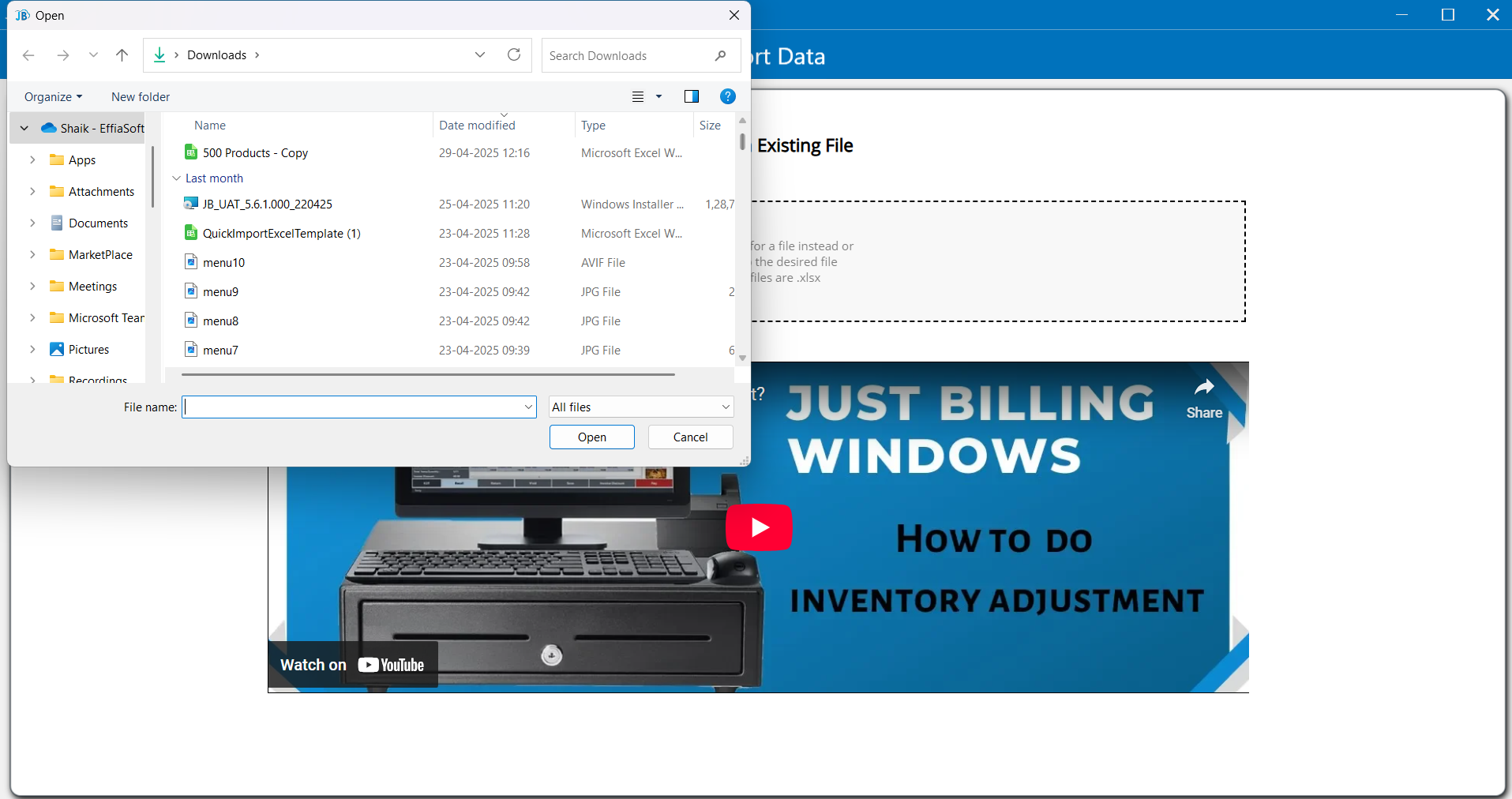Click the Up one level arrow
The width and height of the screenshot is (1512, 799).
click(x=122, y=55)
